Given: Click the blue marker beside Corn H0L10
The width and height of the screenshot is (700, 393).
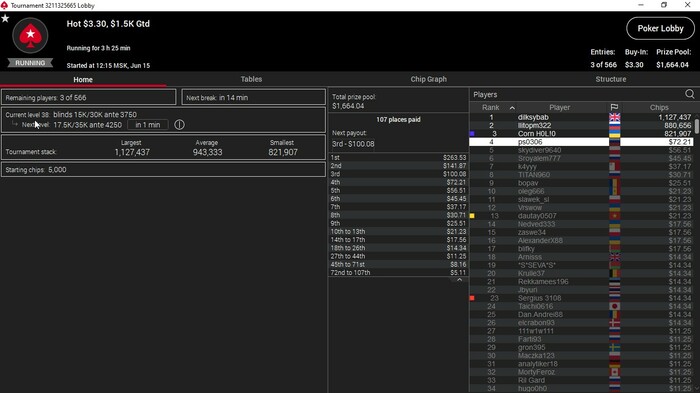Looking at the screenshot, I should [472, 134].
